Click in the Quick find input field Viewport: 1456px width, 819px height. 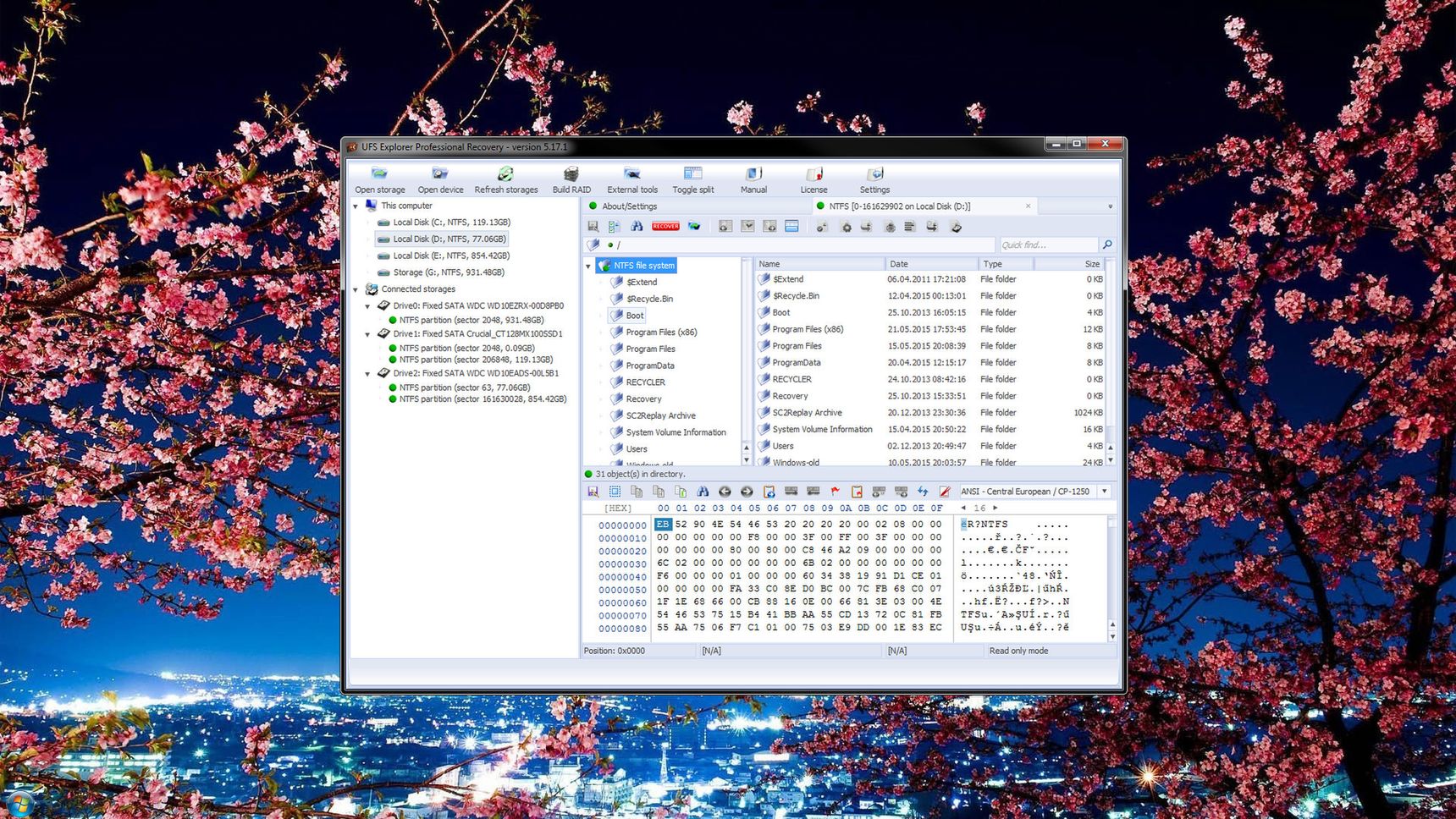click(1048, 245)
